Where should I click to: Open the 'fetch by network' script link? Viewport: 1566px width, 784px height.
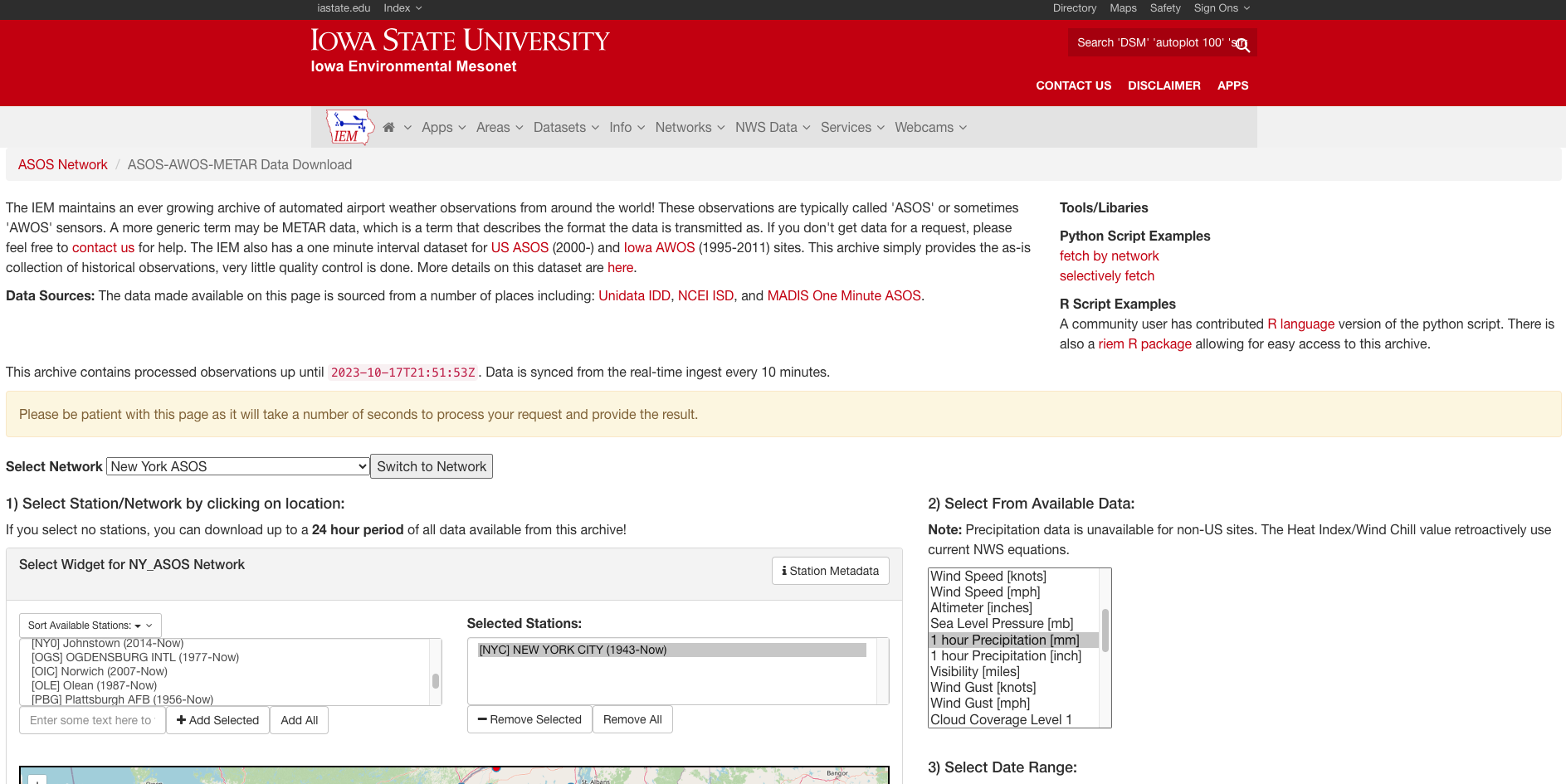coord(1109,256)
